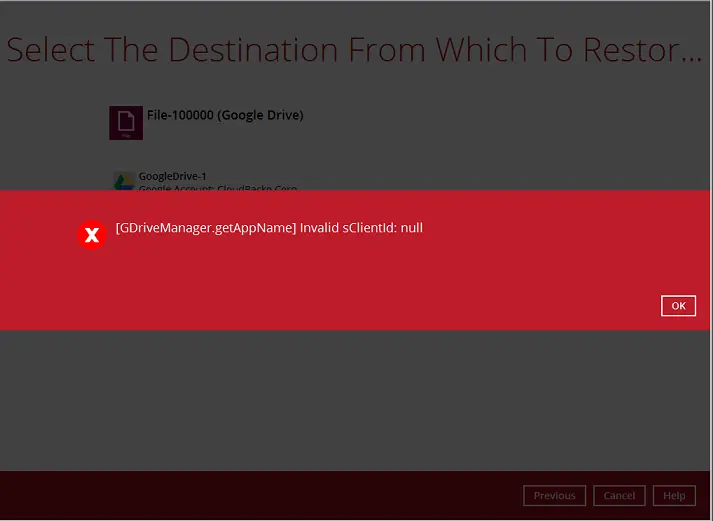Click the Google Drive logo icon

(x=123, y=181)
